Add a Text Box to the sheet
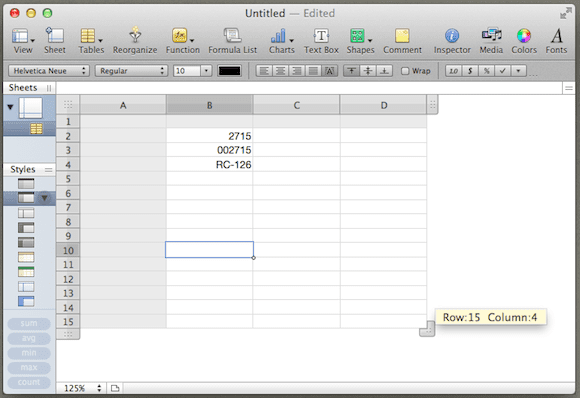This screenshot has height=398, width=580. coord(321,36)
